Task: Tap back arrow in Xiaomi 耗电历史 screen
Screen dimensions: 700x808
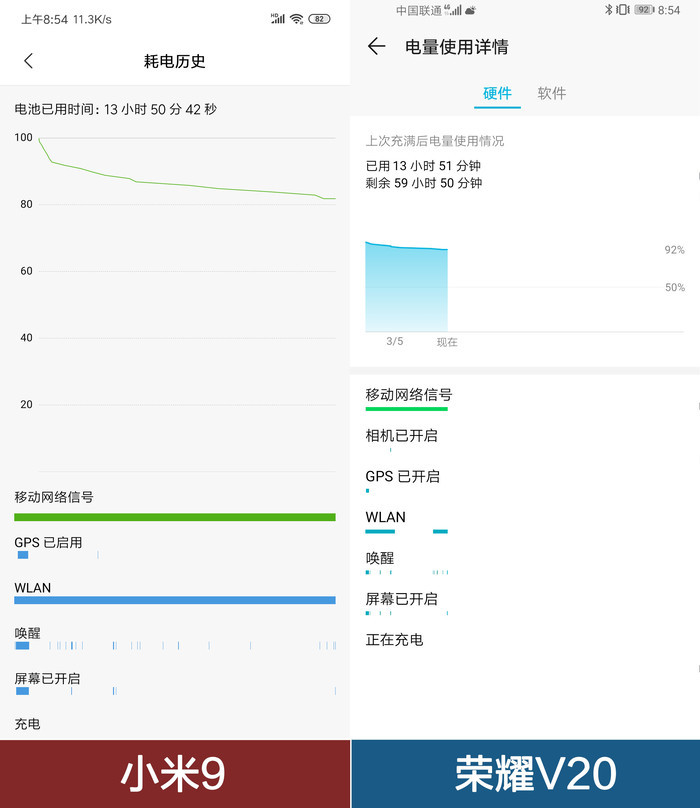Action: point(29,61)
